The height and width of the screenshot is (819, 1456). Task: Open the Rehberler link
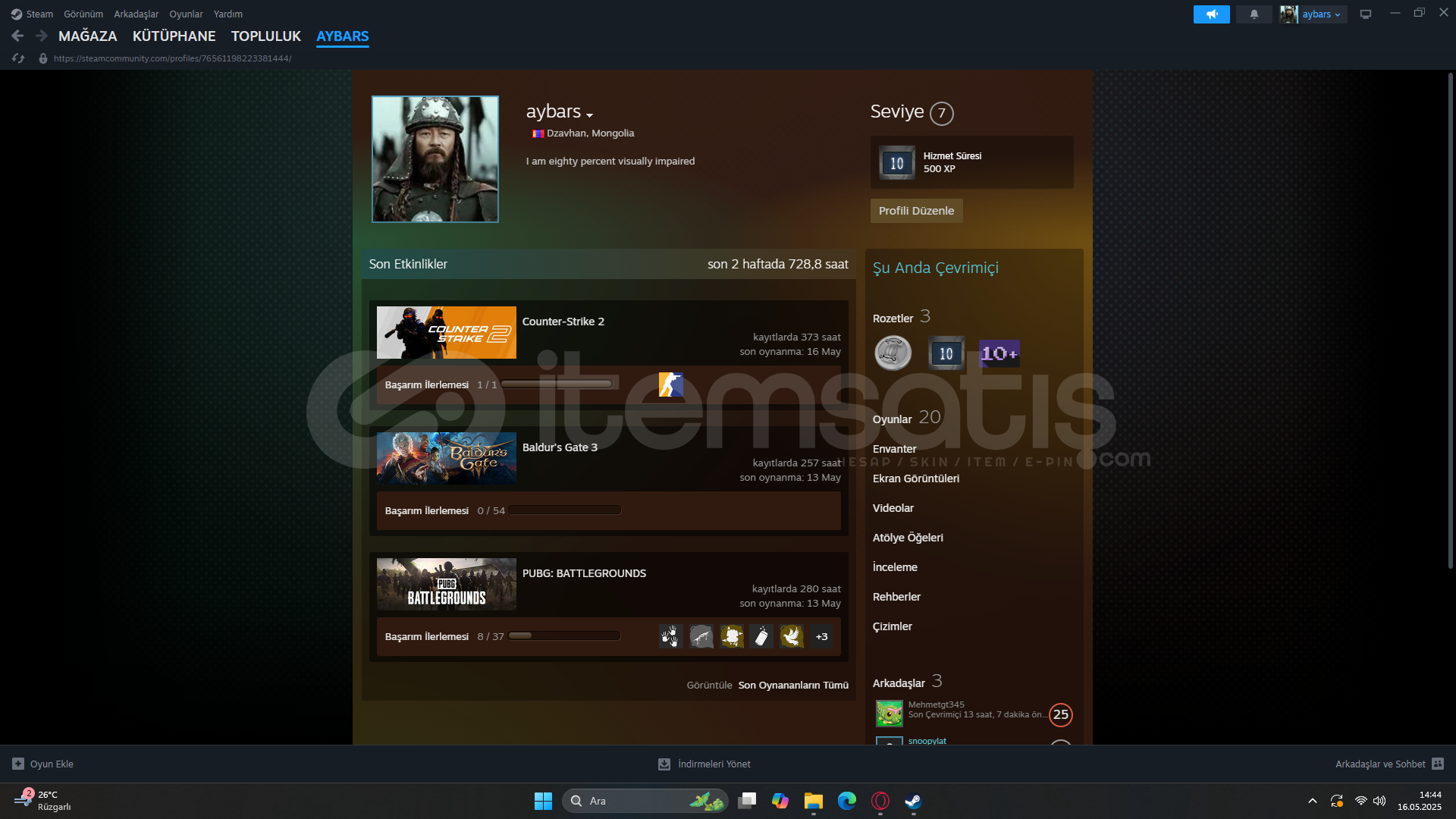click(896, 597)
